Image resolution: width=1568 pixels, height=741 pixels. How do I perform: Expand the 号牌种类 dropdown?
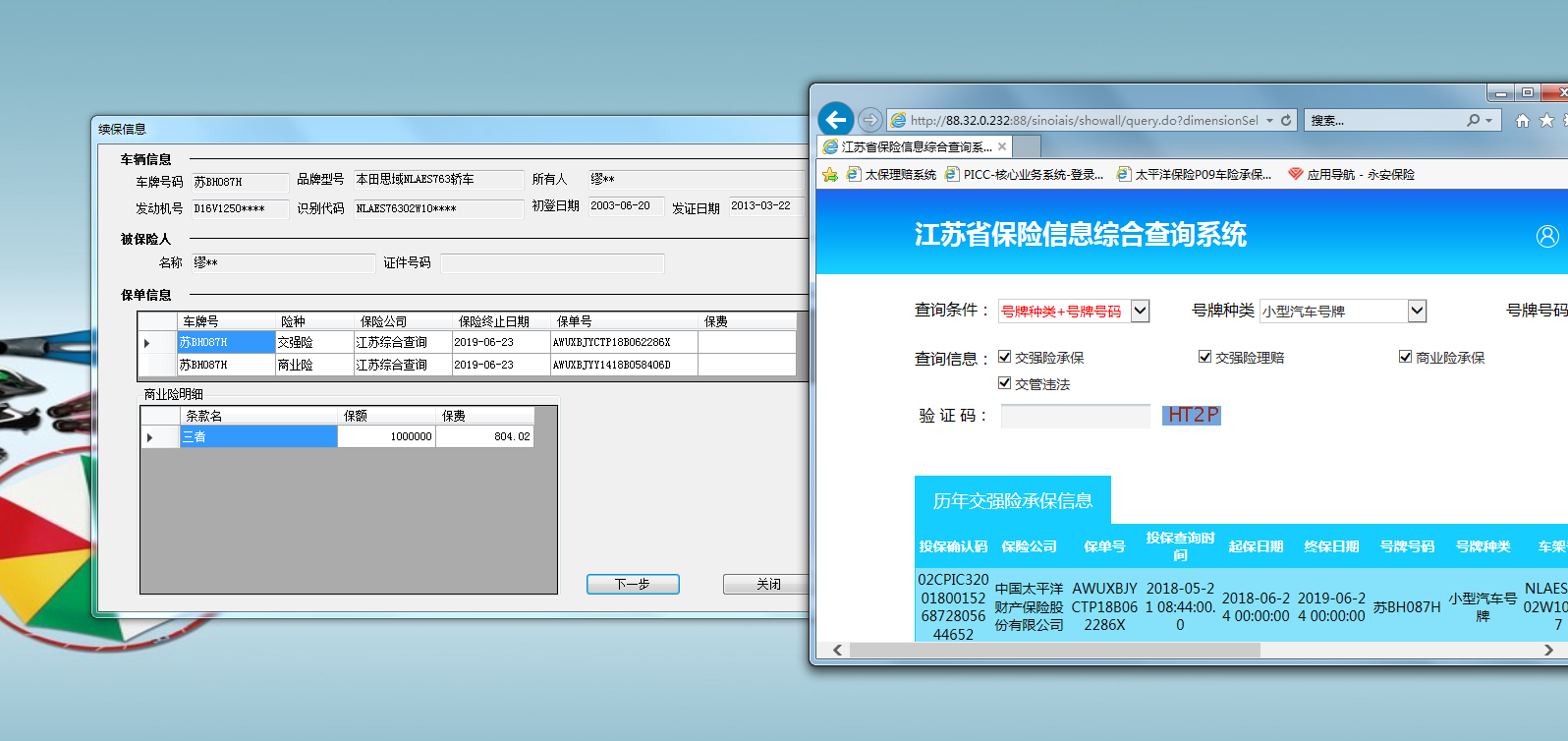pos(1417,311)
